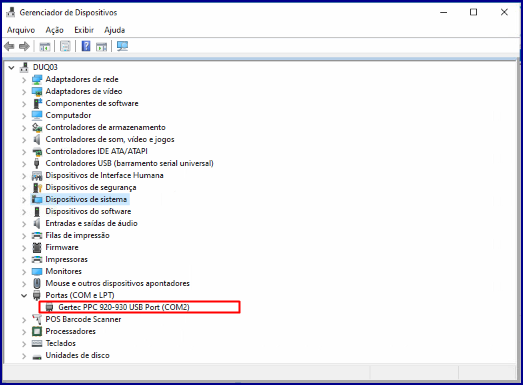Open the Arquivo menu
This screenshot has height=385, width=523.
tap(21, 30)
